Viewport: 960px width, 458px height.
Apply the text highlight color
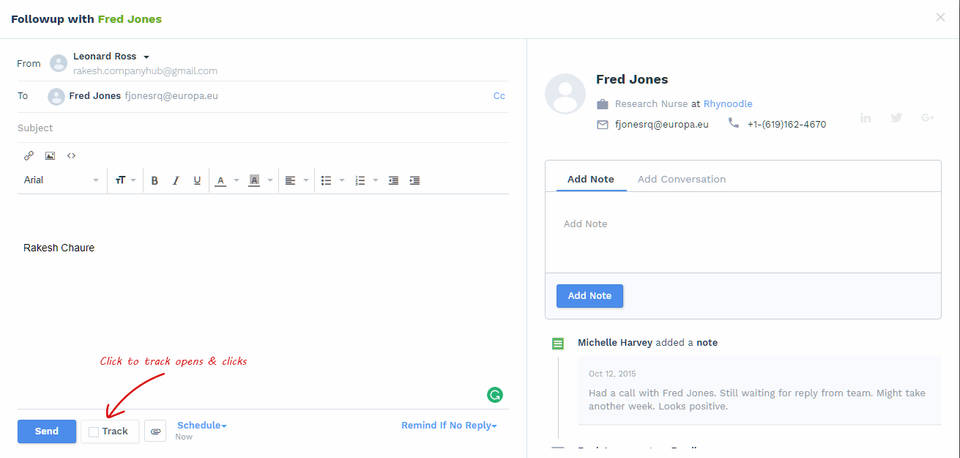pyautogui.click(x=254, y=181)
